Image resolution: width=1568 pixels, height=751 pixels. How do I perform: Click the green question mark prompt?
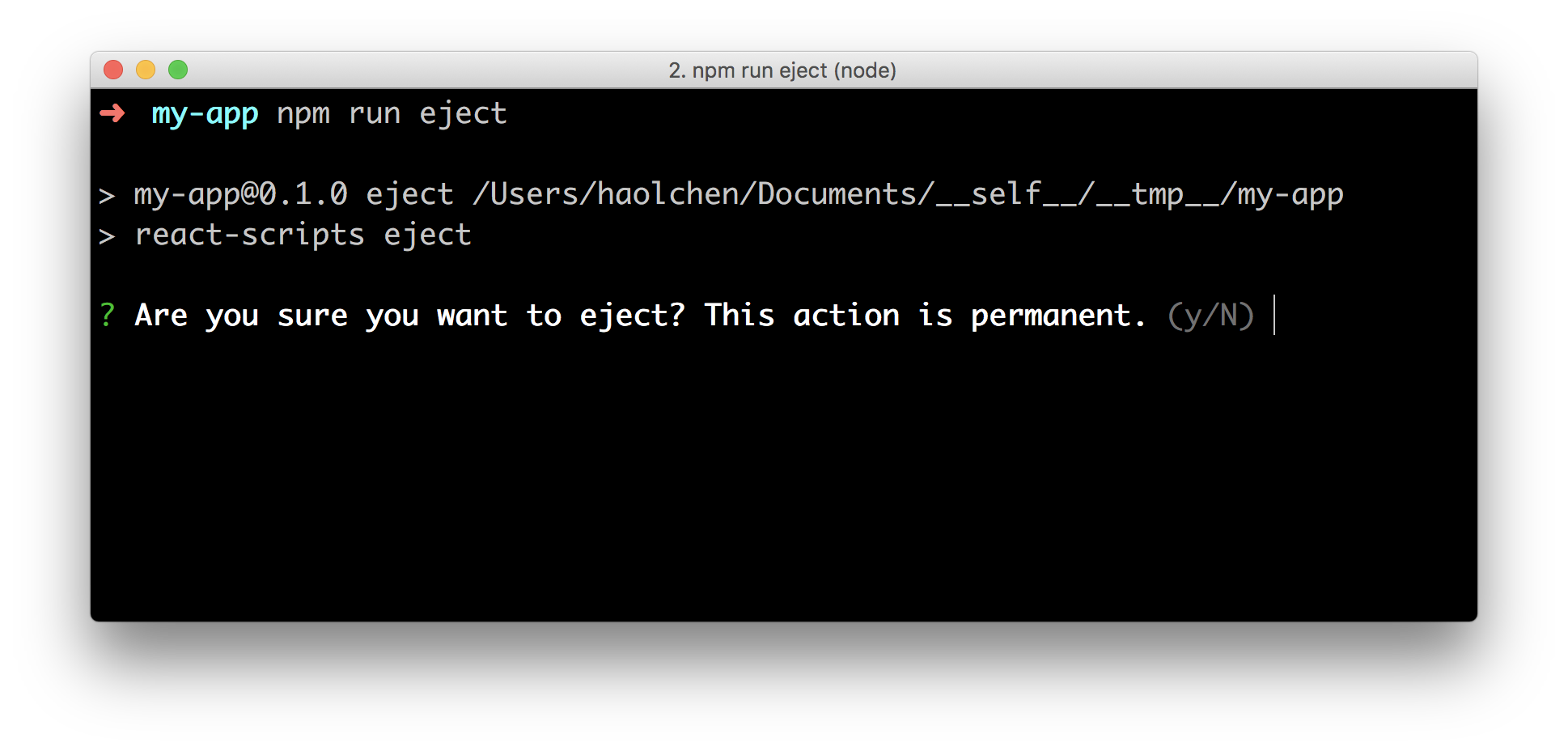[107, 315]
